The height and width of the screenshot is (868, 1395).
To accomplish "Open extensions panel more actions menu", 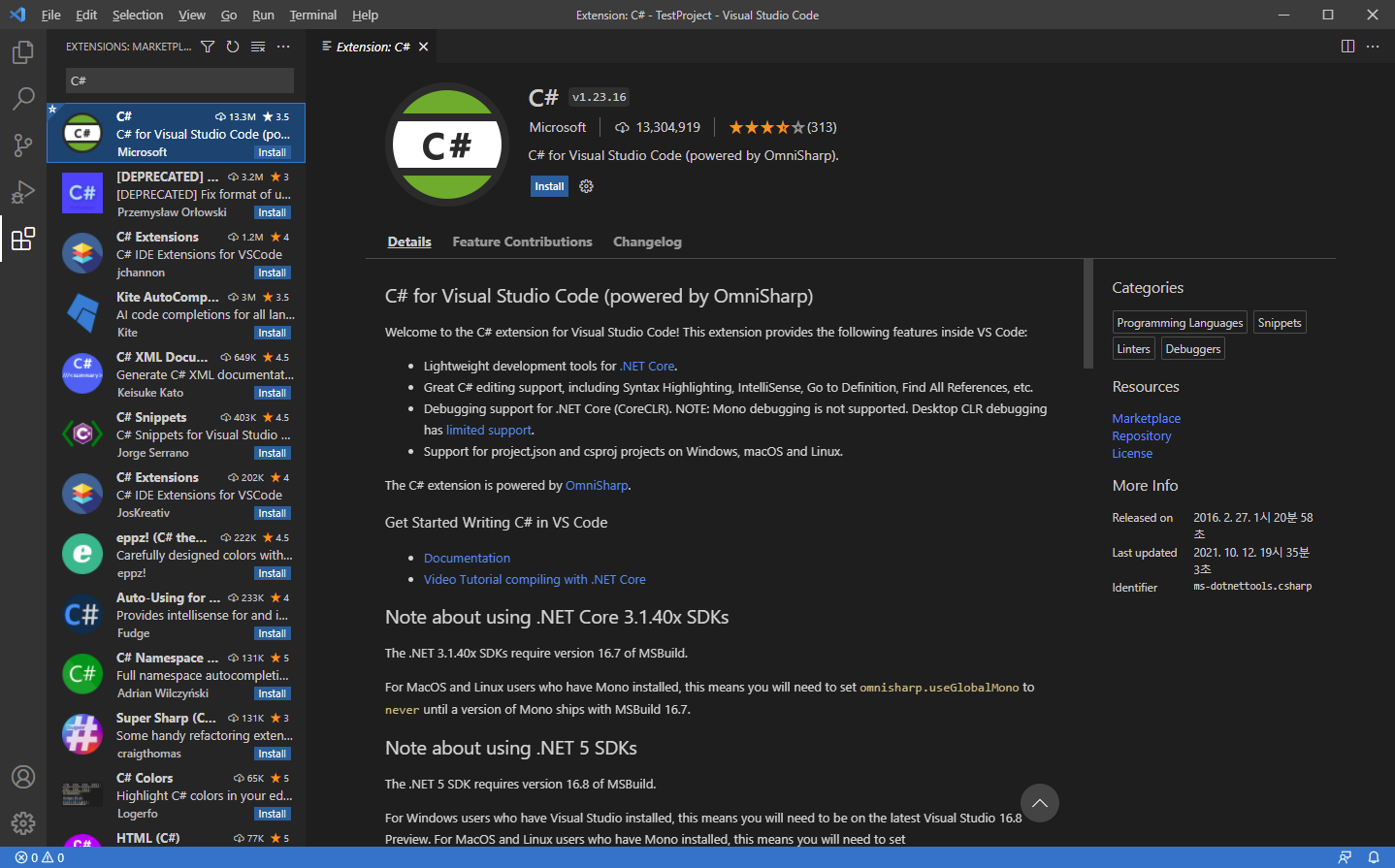I will coord(283,47).
